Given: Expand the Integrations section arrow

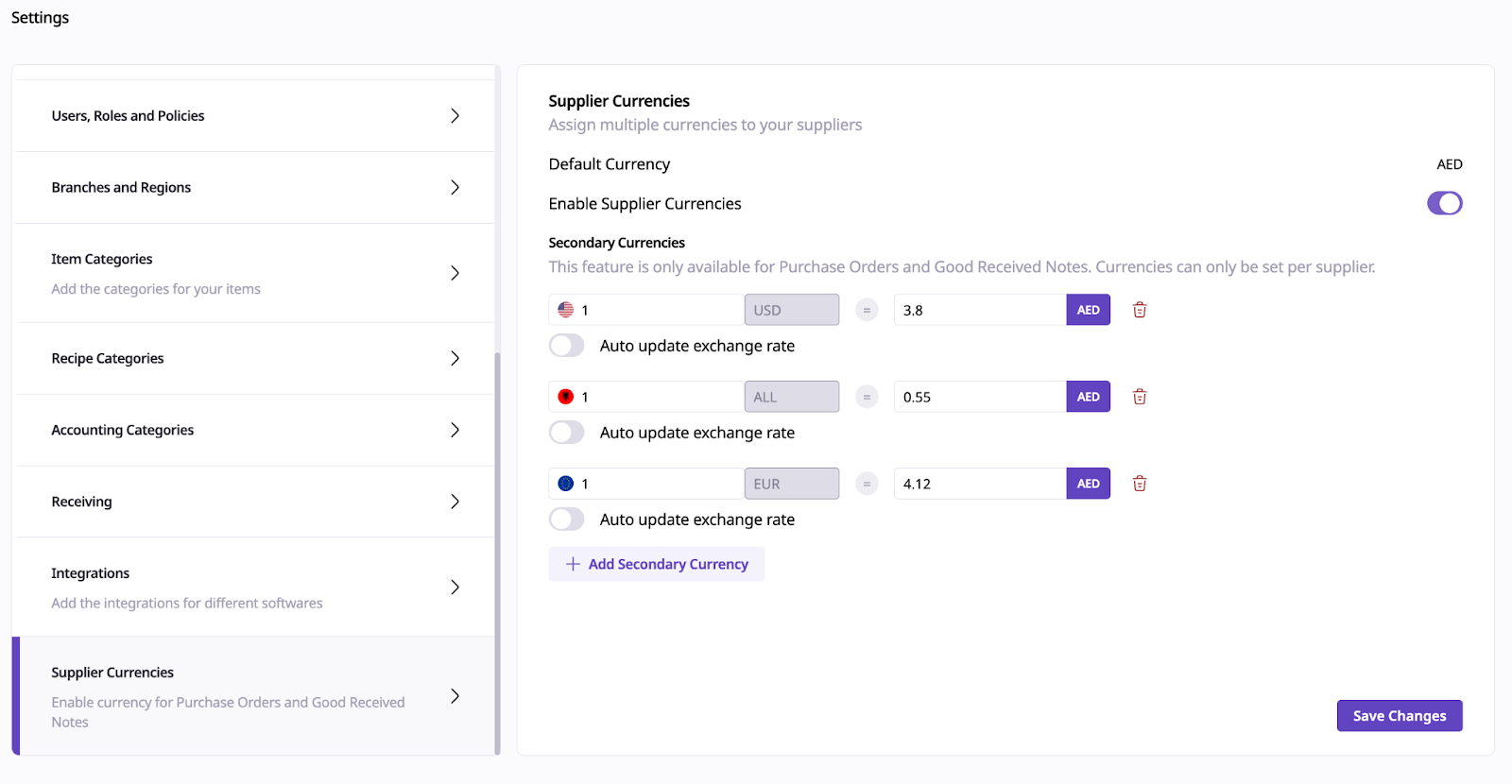Looking at the screenshot, I should (x=455, y=588).
